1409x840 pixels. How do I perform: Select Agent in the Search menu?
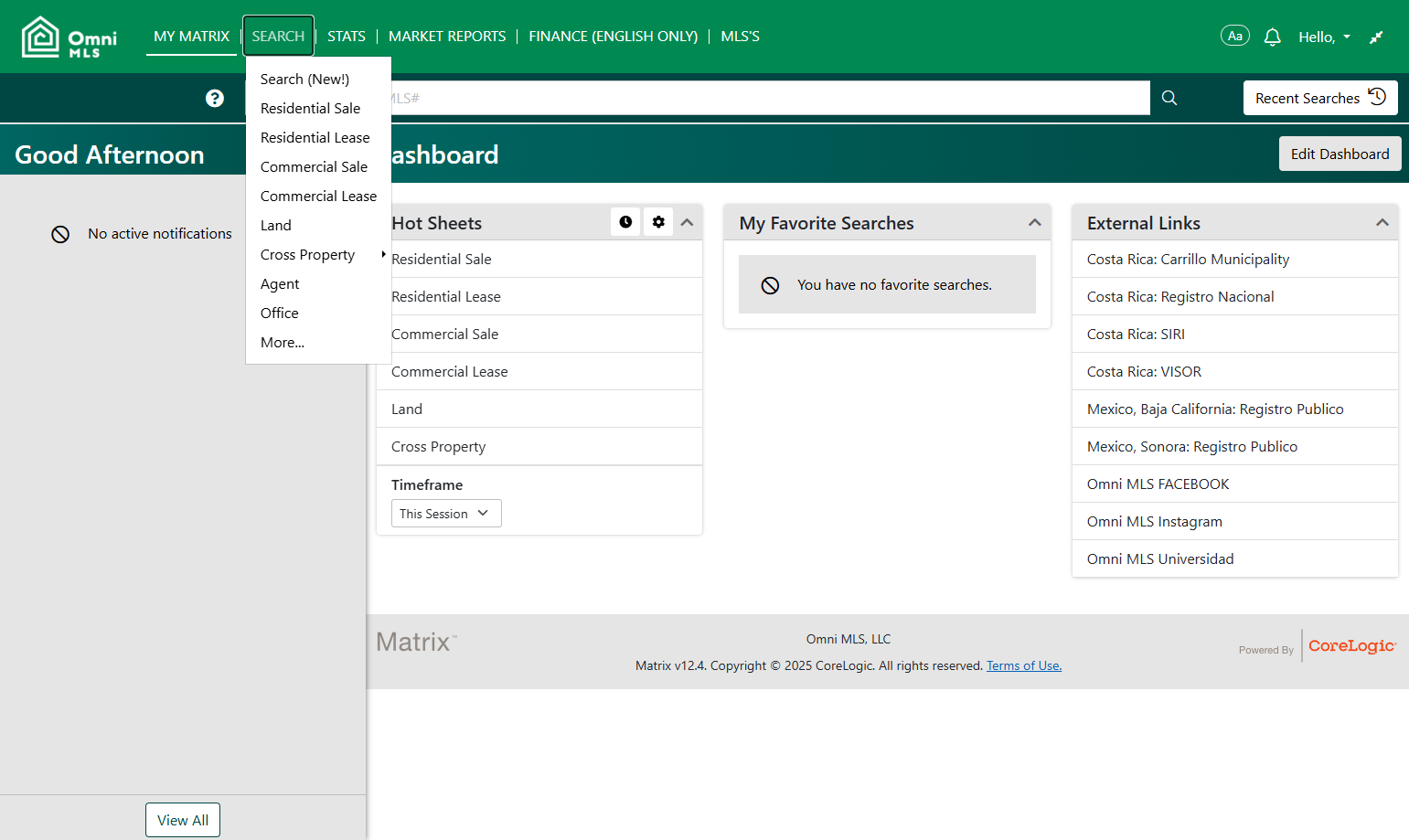pos(318,284)
